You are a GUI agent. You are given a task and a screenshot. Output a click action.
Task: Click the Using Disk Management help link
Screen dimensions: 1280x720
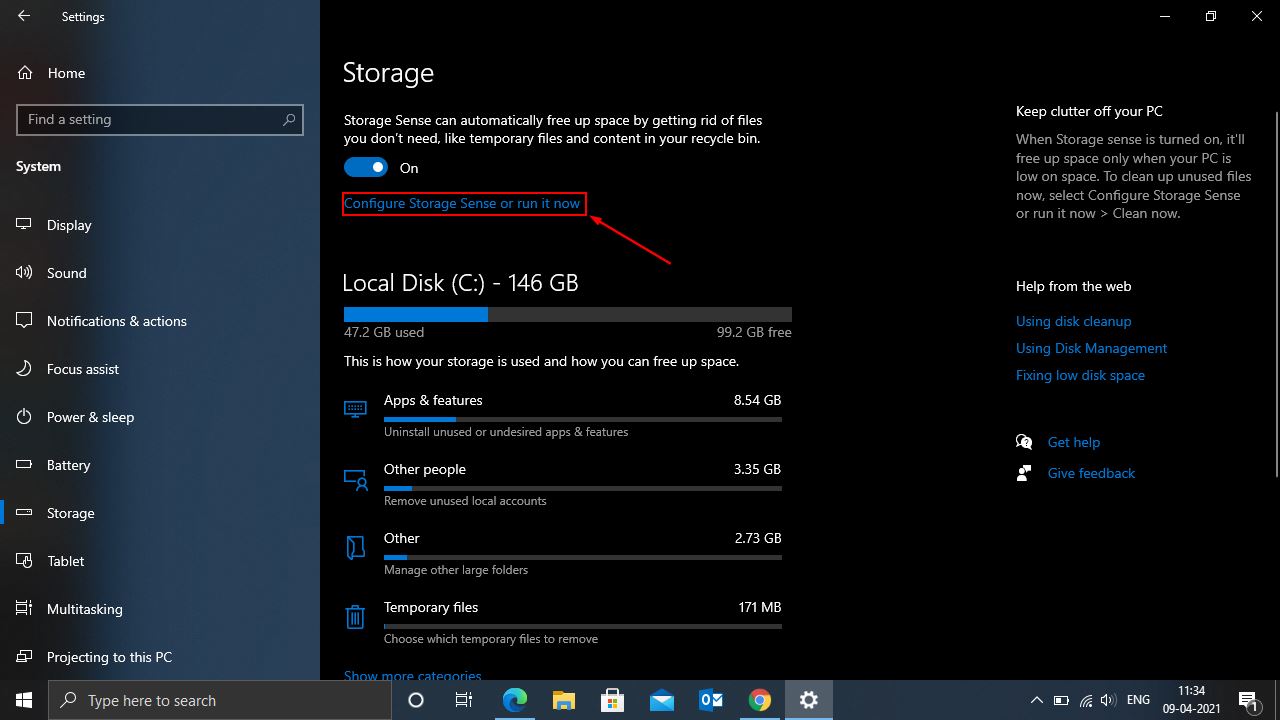pyautogui.click(x=1091, y=348)
